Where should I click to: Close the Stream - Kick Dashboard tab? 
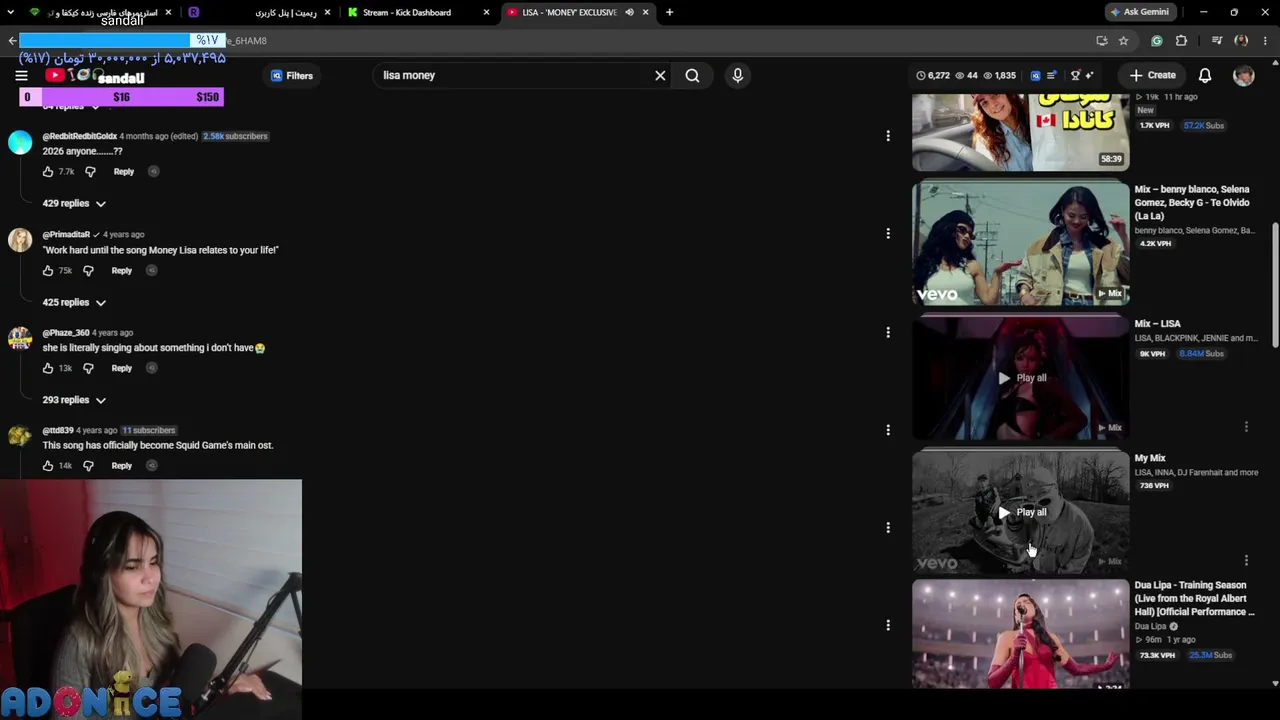(x=487, y=12)
